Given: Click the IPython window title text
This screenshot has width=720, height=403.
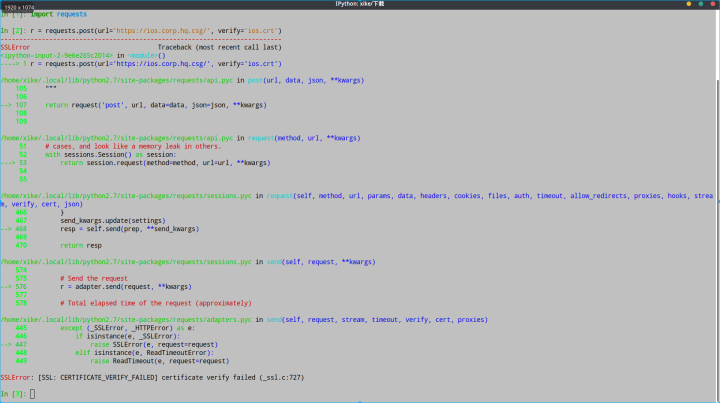Looking at the screenshot, I should click(x=360, y=5).
